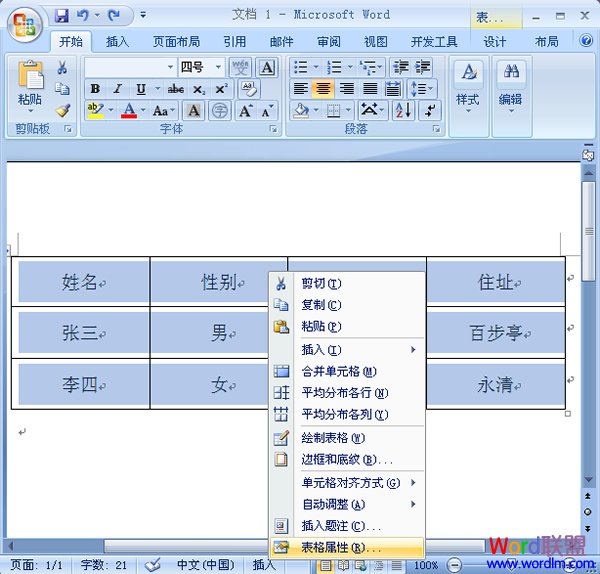
Task: Switch to Page Layout (页面布局) tab
Action: tap(176, 41)
